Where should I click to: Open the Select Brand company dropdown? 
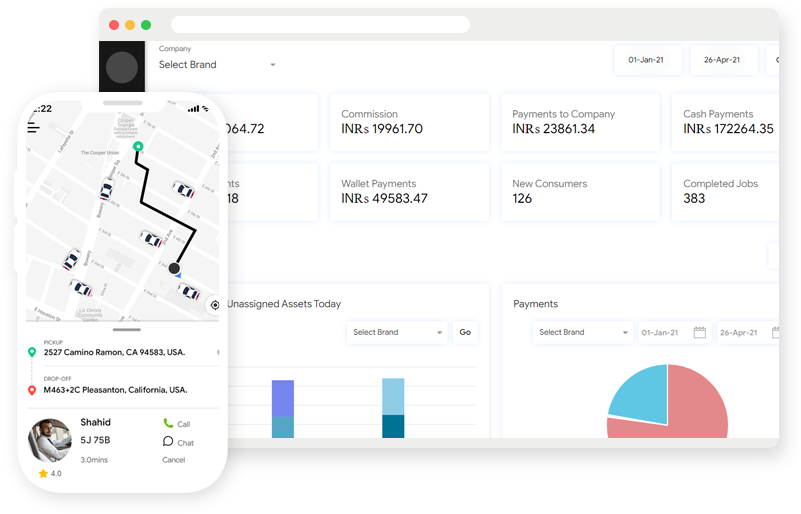click(217, 64)
